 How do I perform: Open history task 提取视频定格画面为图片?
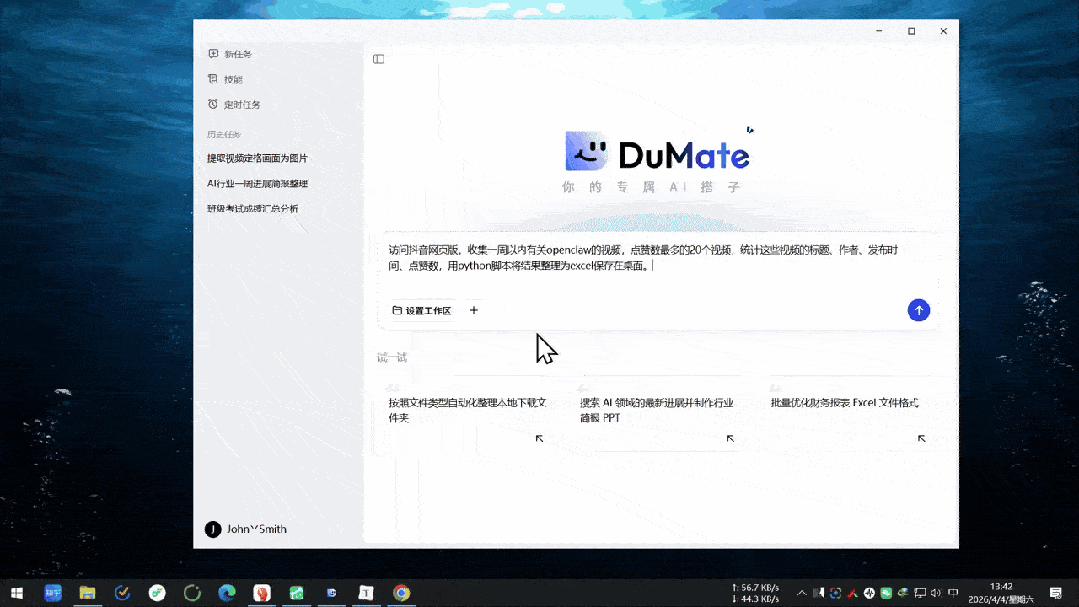click(x=257, y=158)
